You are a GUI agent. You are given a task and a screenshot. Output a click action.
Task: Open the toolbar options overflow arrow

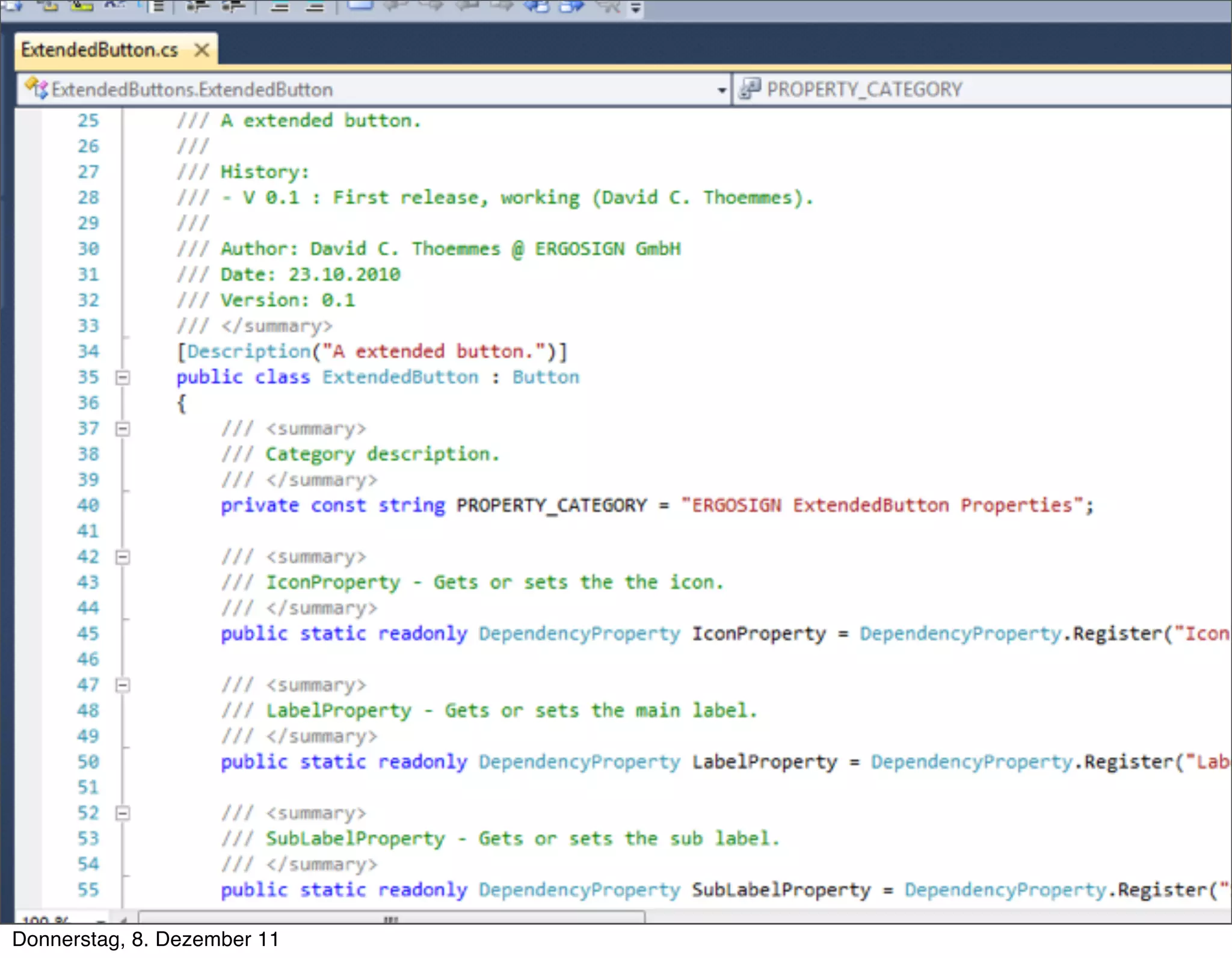coord(636,8)
